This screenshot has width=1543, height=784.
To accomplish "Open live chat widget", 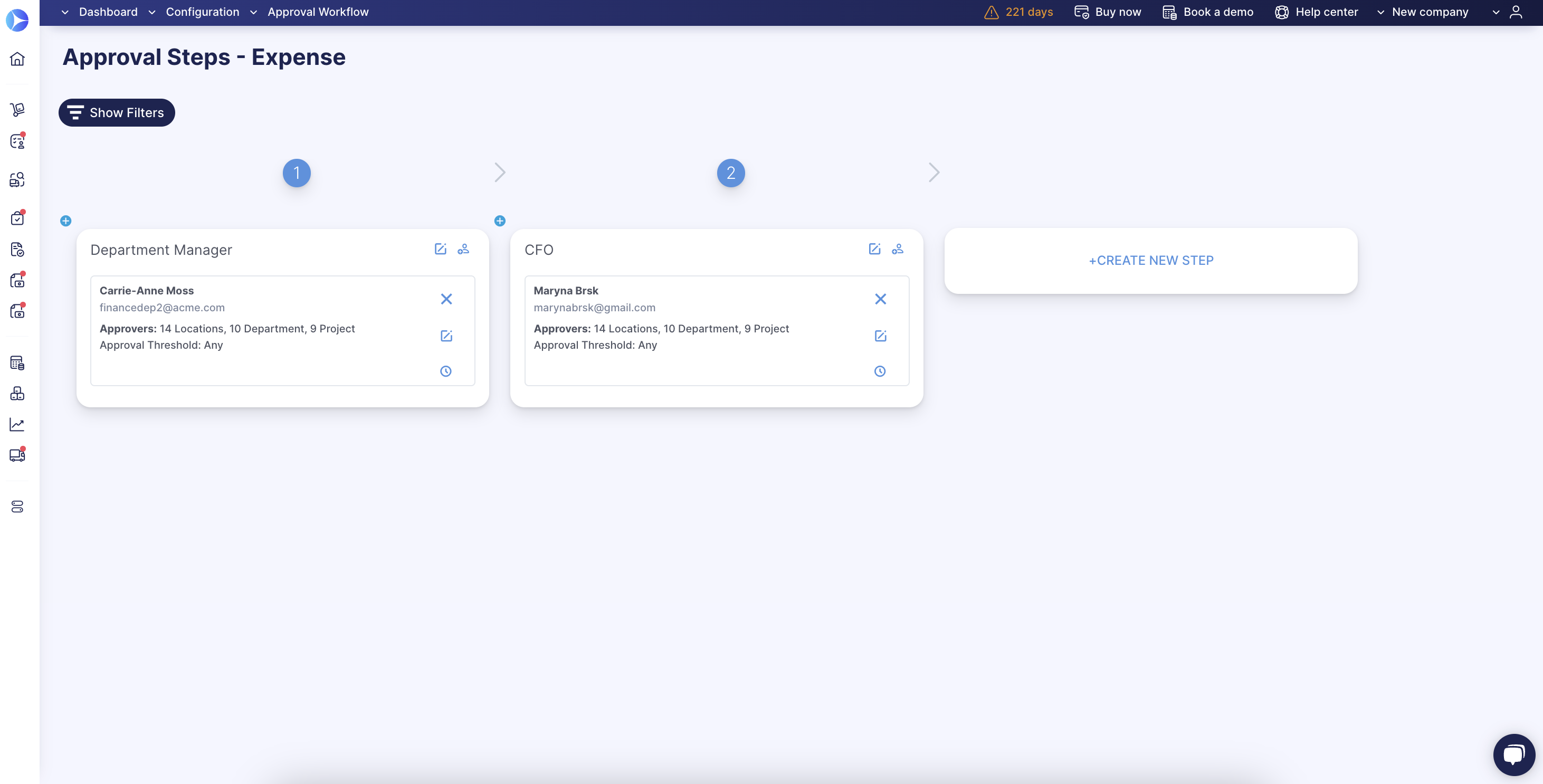I will click(1513, 754).
